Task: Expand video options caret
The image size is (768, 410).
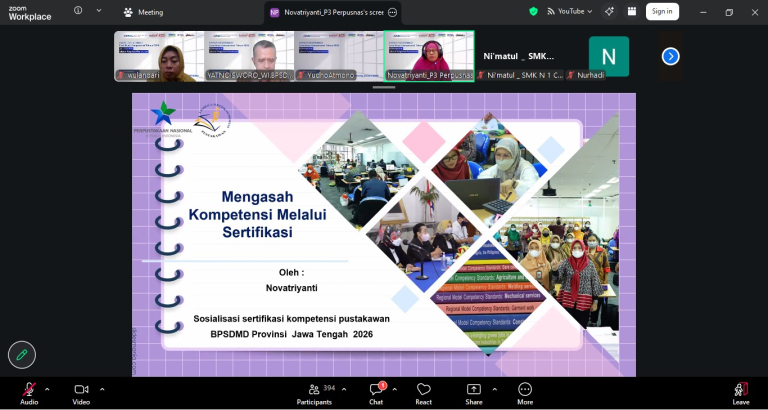Action: (102, 389)
